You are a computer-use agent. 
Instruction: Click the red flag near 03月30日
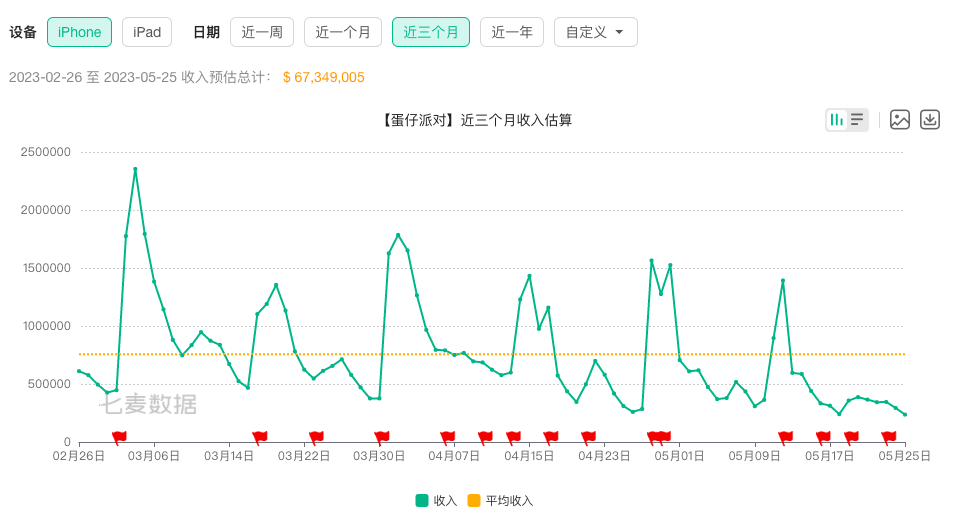tap(382, 437)
